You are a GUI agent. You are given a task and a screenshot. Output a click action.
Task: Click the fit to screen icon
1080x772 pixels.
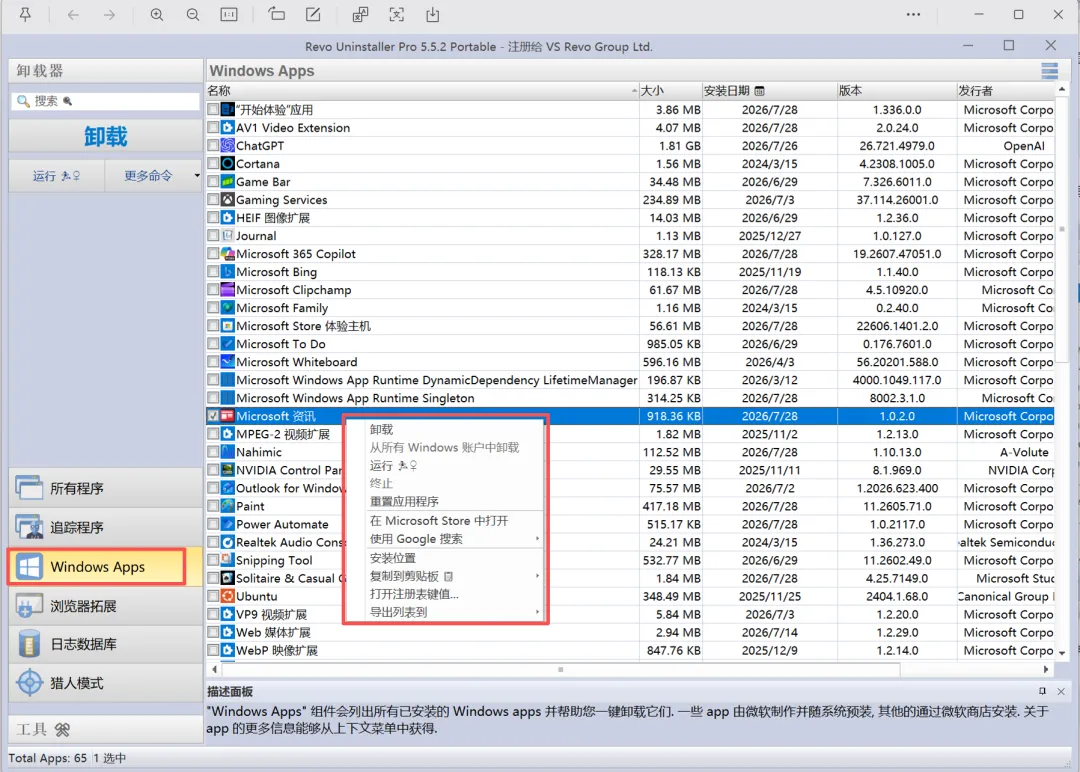tap(397, 14)
